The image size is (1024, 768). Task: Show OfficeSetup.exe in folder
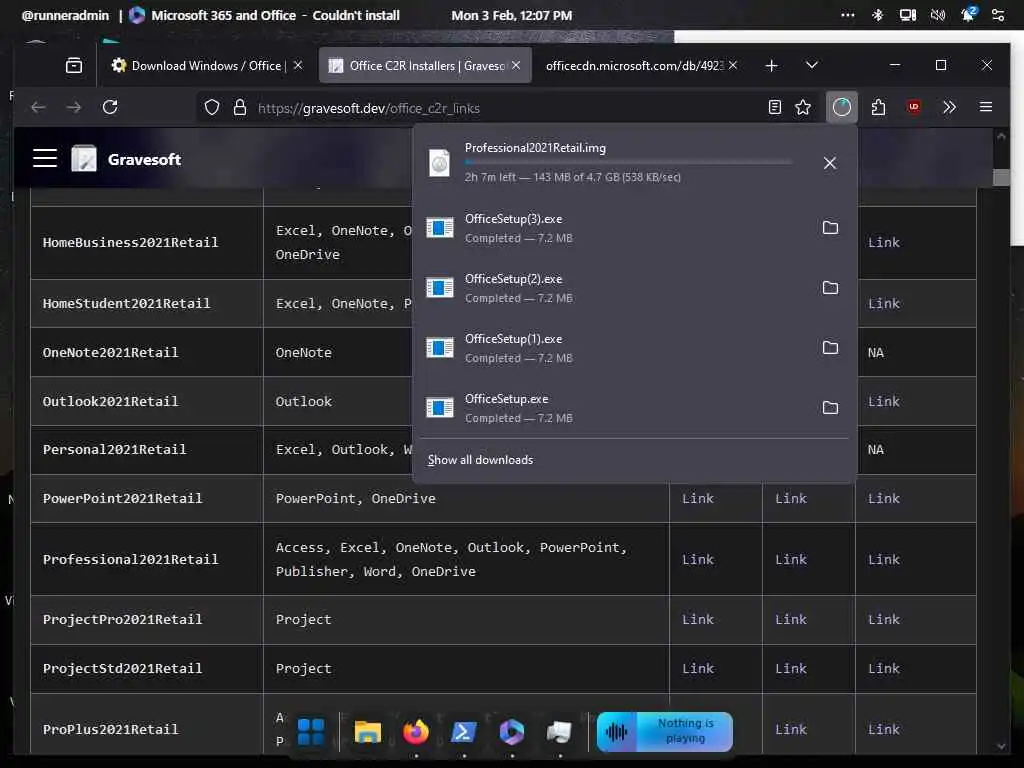point(830,408)
